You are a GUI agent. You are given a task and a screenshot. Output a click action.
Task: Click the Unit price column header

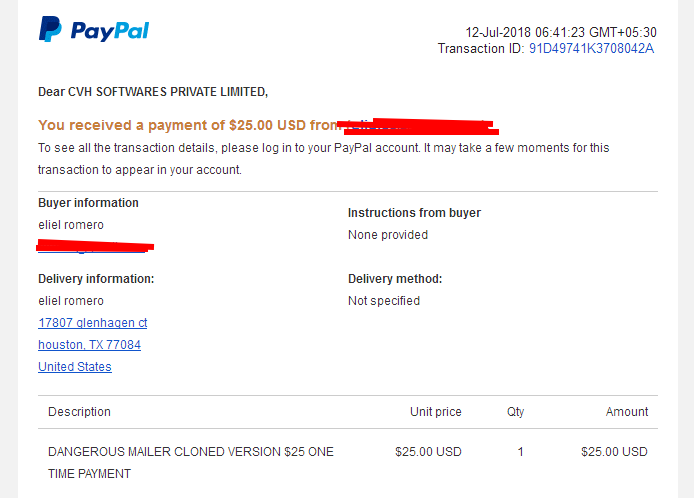click(436, 412)
